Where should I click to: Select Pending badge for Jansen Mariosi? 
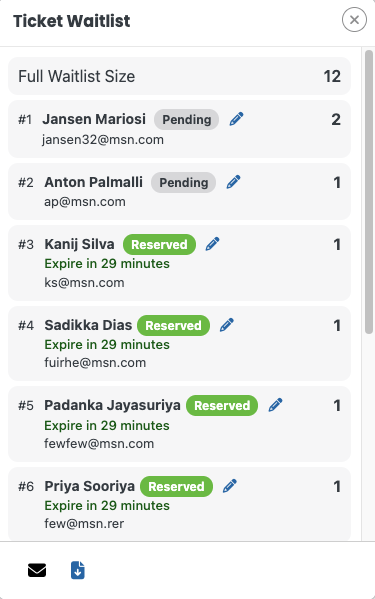(x=186, y=120)
